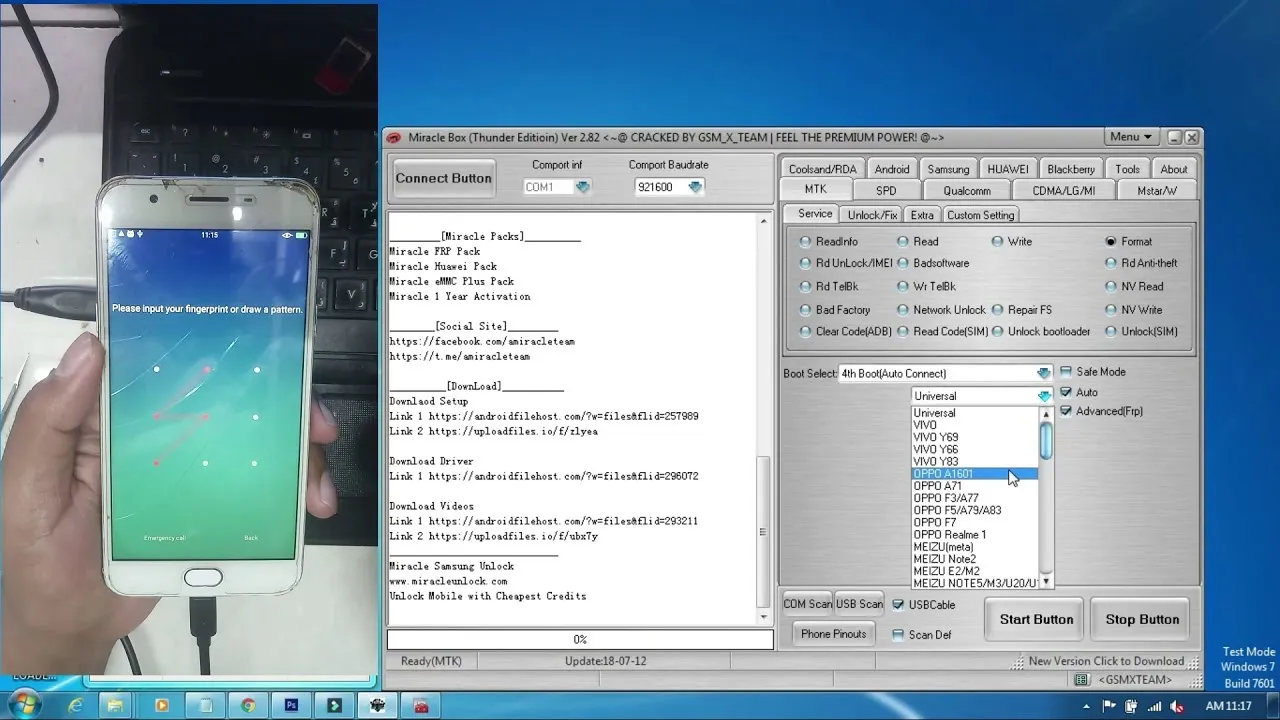Pick OPPO Realme 1 from the list
The height and width of the screenshot is (720, 1280).
(x=975, y=535)
